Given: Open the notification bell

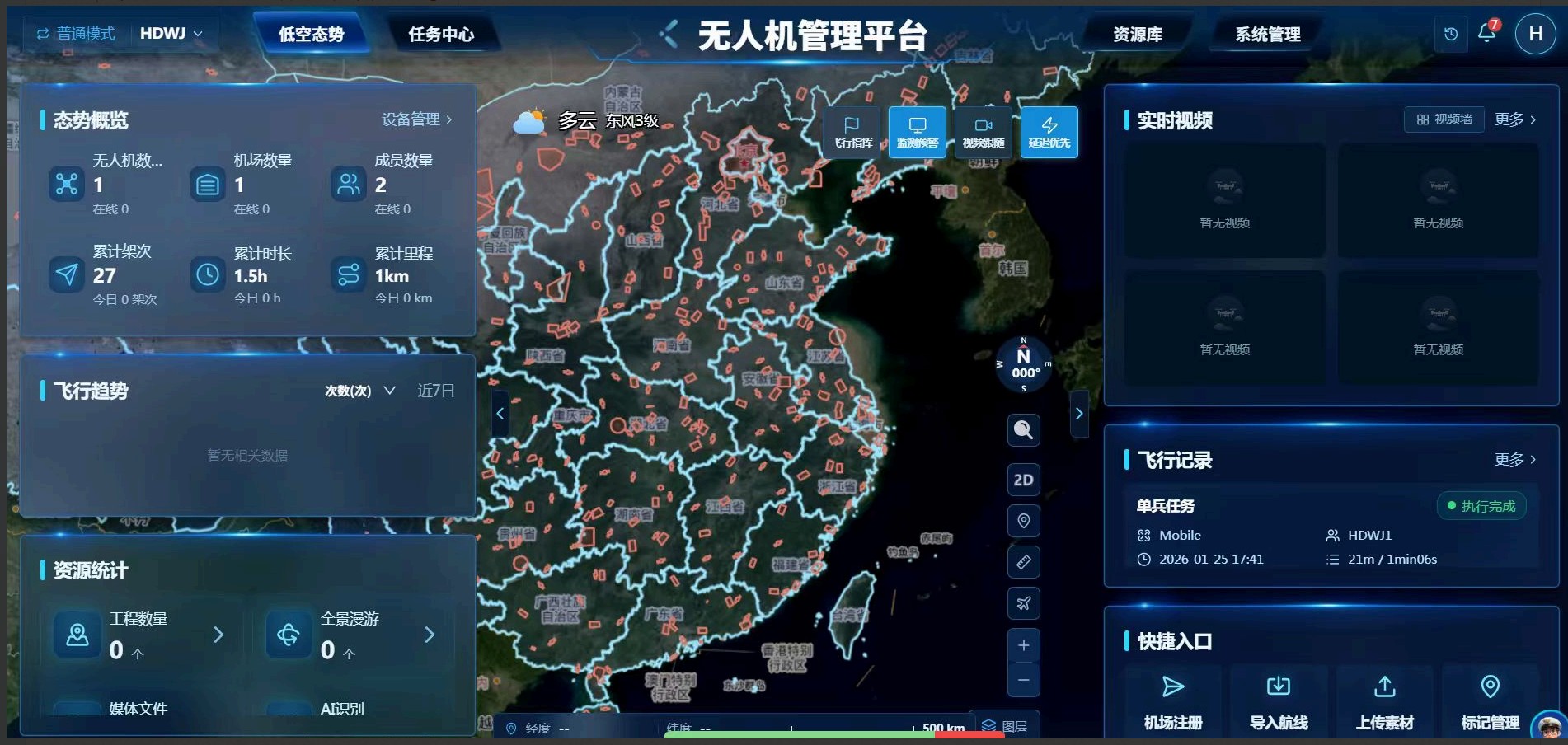Looking at the screenshot, I should pyautogui.click(x=1486, y=33).
